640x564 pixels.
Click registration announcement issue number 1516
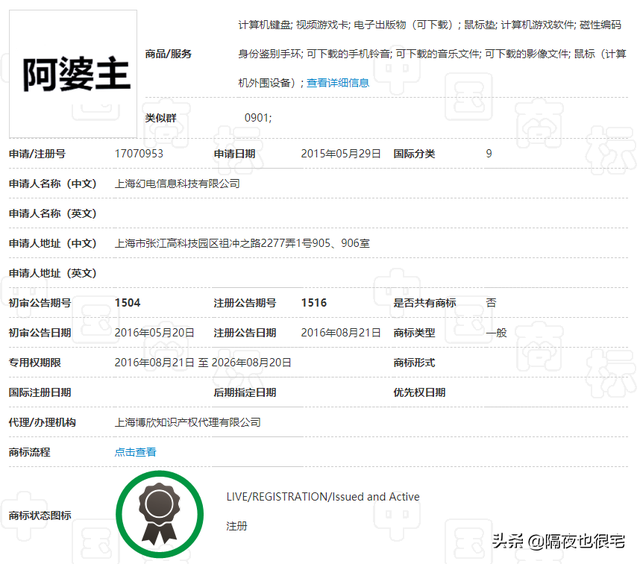(314, 303)
